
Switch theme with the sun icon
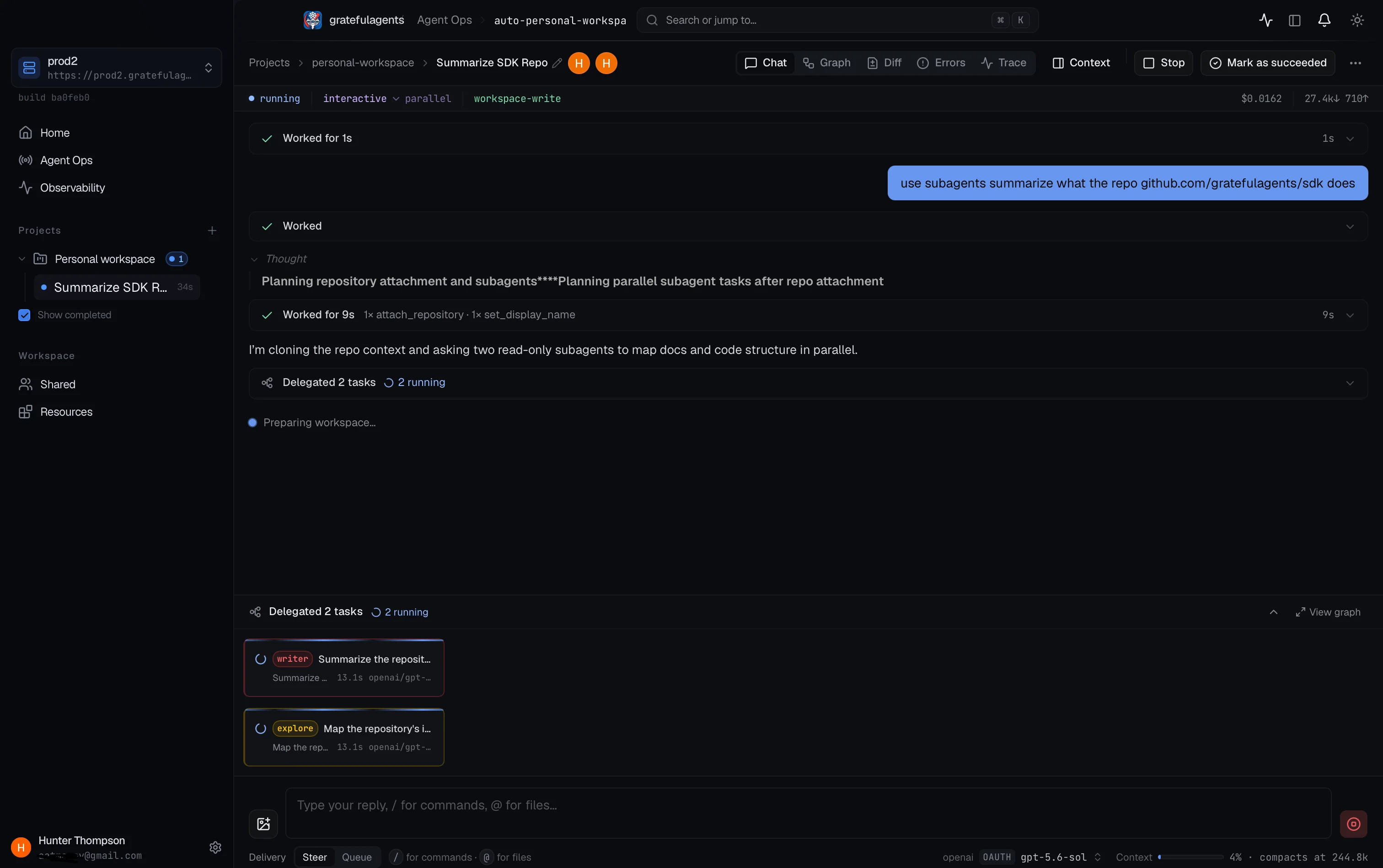1356,20
